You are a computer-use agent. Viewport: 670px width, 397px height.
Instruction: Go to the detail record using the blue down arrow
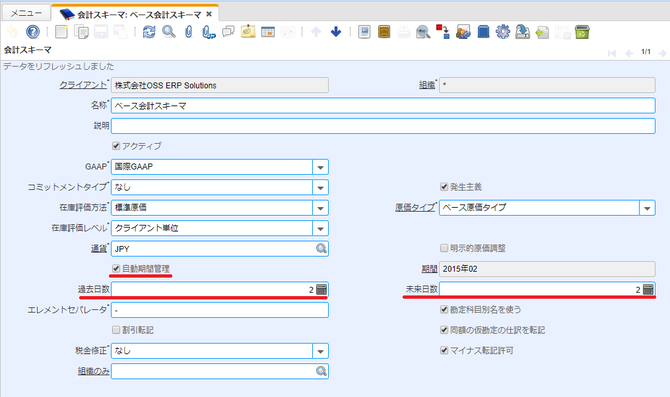(336, 32)
